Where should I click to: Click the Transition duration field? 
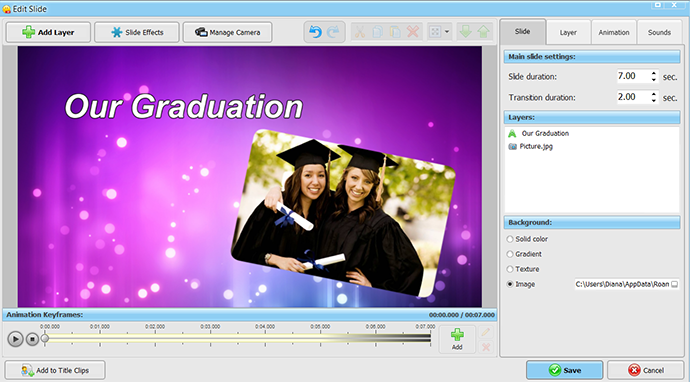(632, 97)
